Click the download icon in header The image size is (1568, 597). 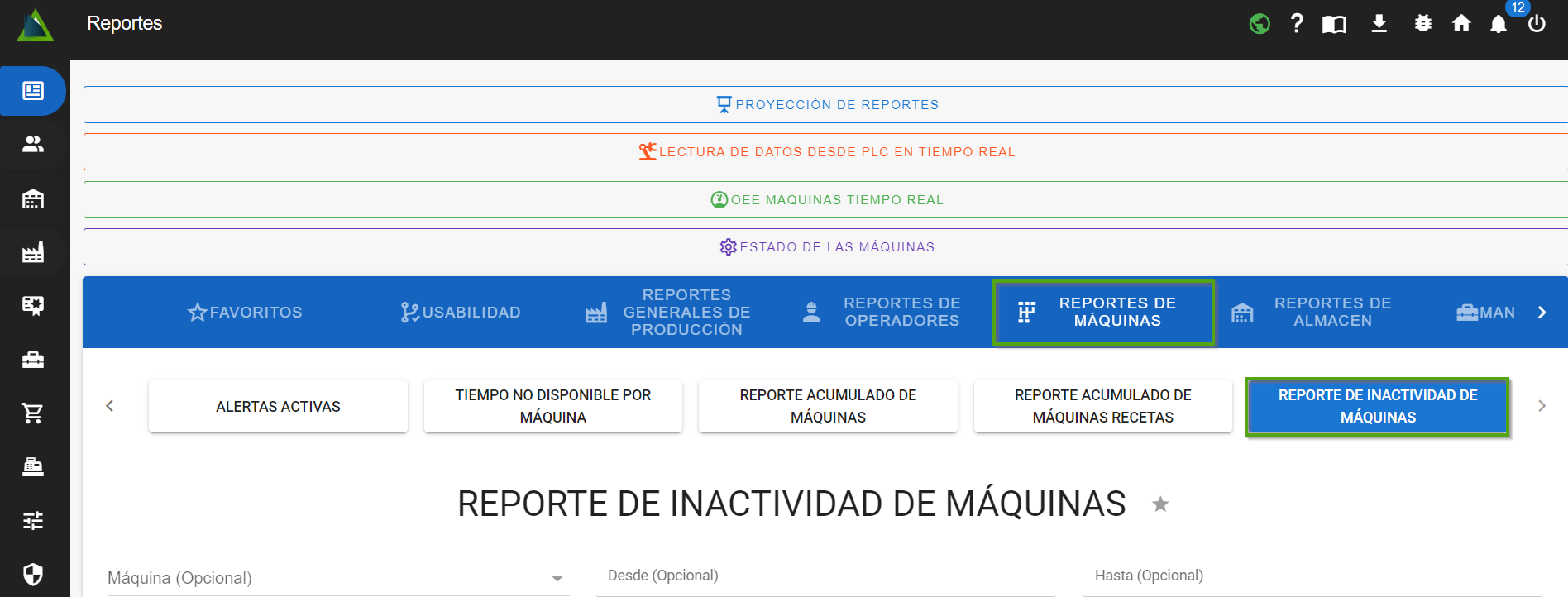click(x=1379, y=24)
